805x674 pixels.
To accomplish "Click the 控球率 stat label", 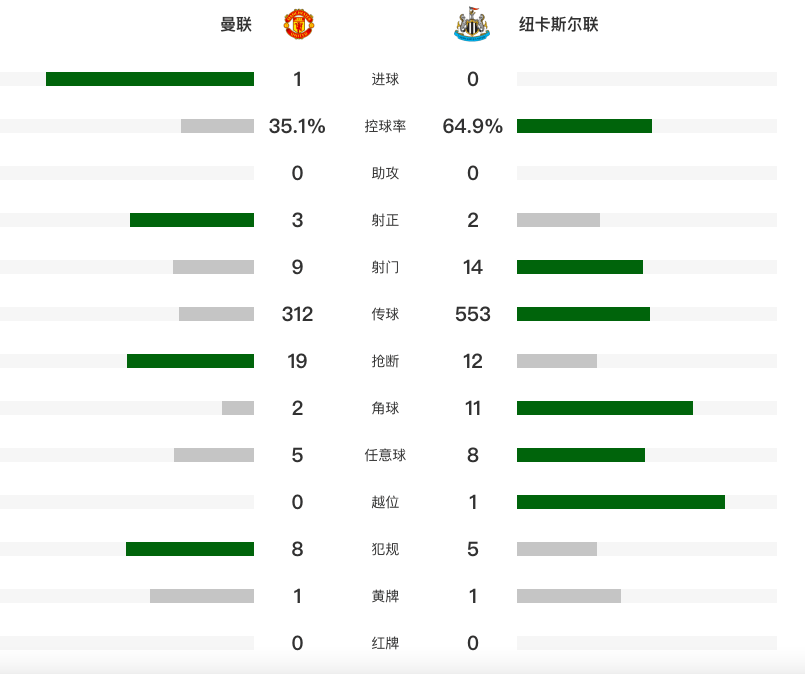I will click(x=385, y=127).
